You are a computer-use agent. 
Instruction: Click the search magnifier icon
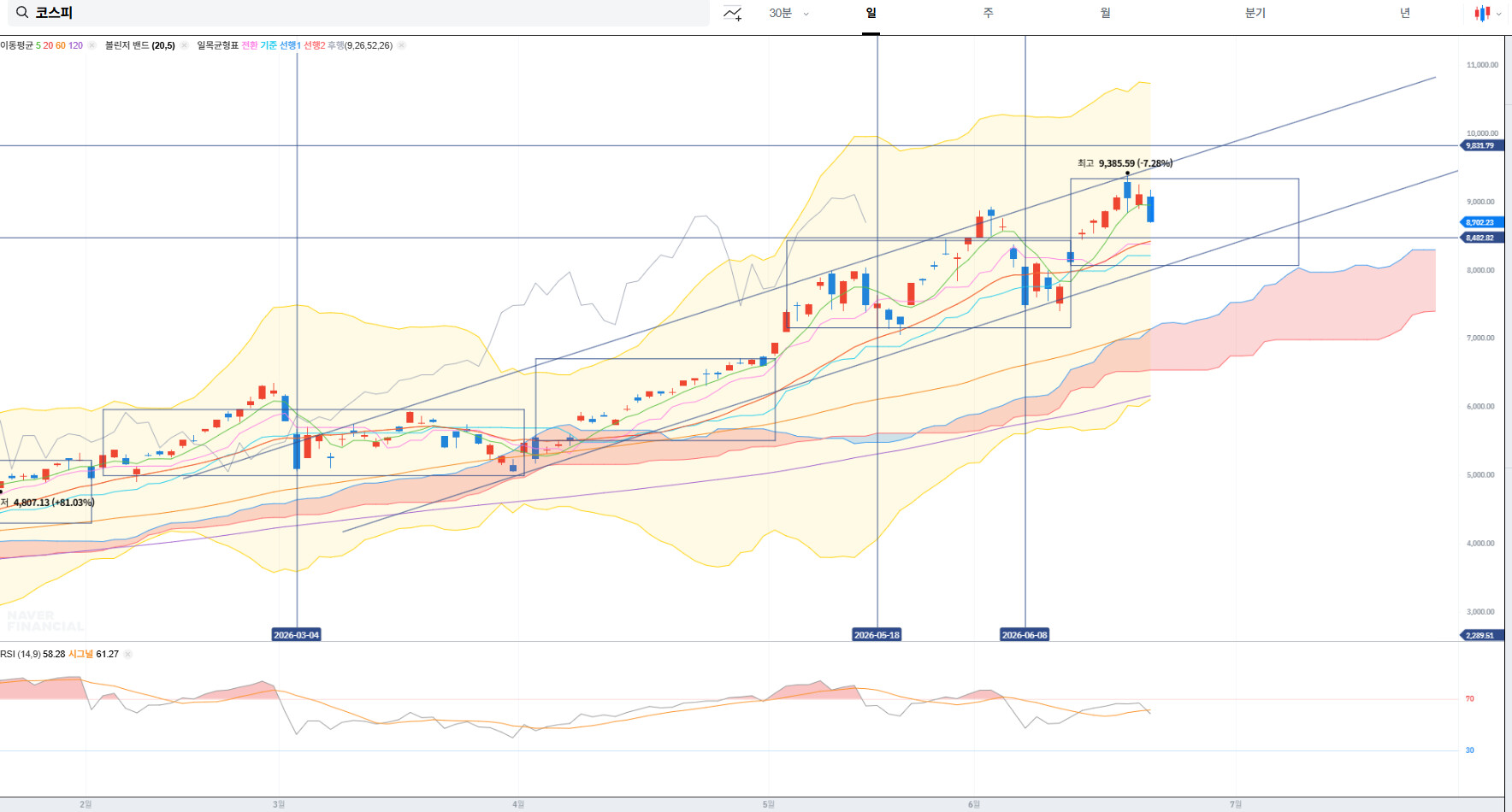(22, 13)
